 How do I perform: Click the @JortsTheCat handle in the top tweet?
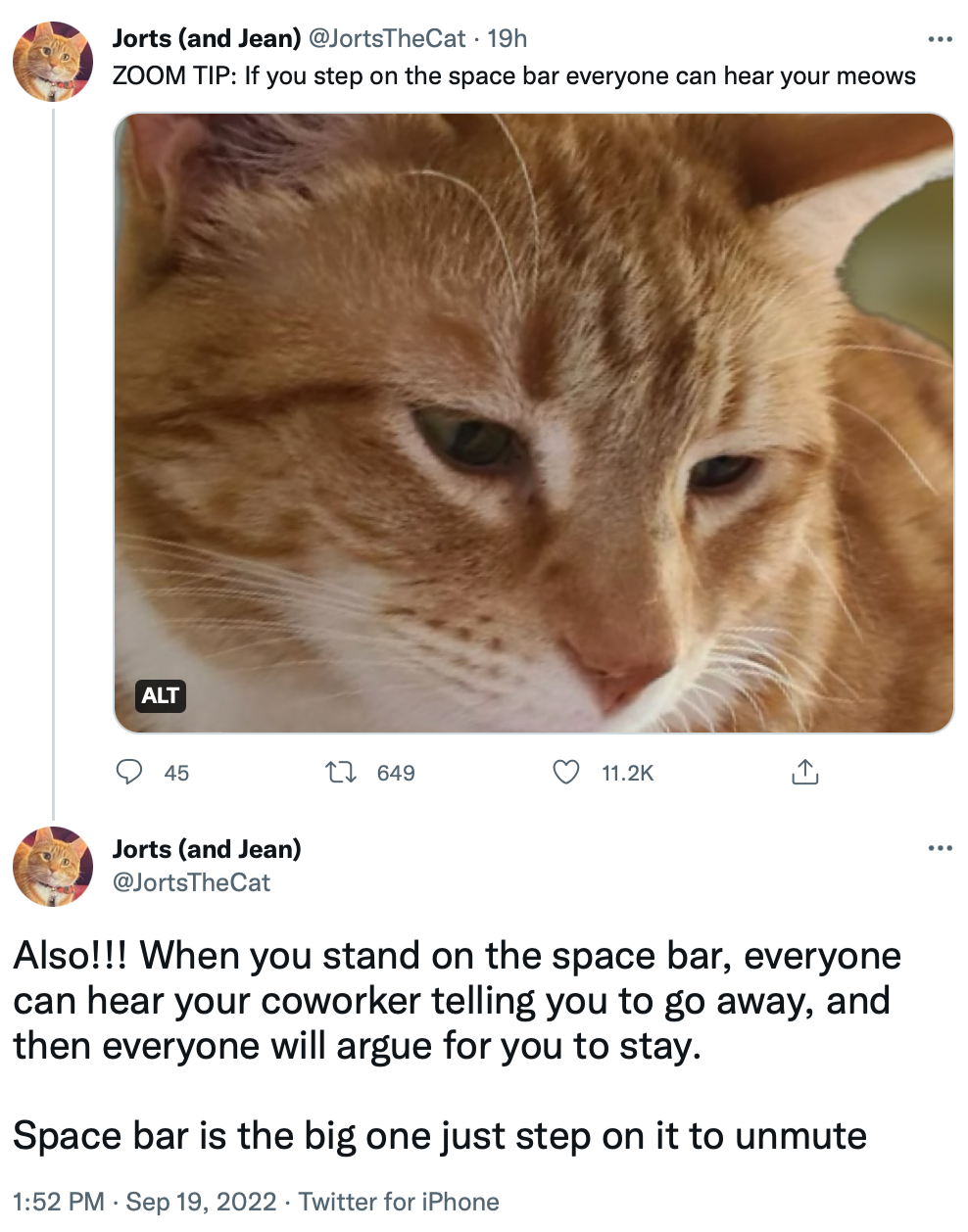pos(387,38)
